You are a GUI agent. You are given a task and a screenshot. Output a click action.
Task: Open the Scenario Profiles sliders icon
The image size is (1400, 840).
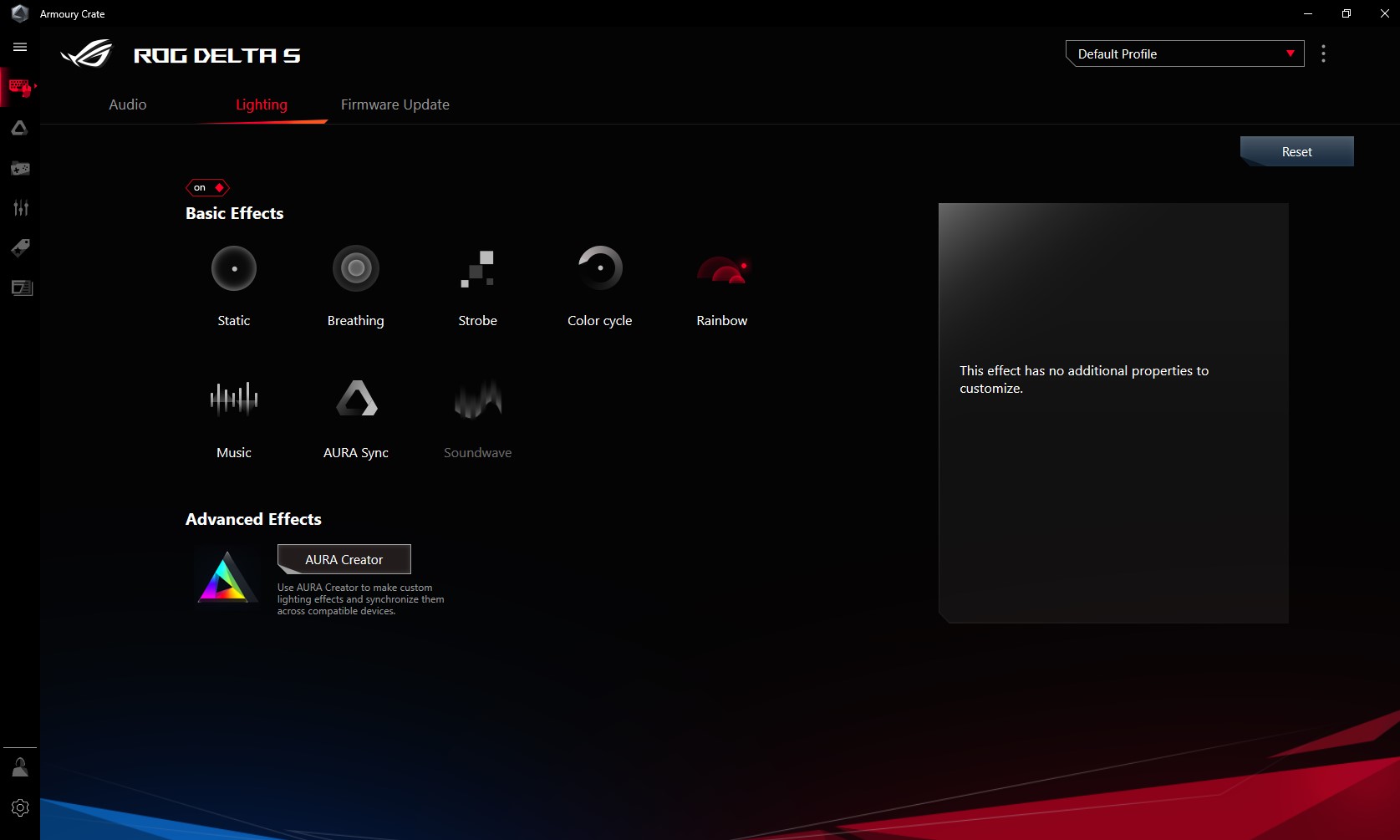20,207
